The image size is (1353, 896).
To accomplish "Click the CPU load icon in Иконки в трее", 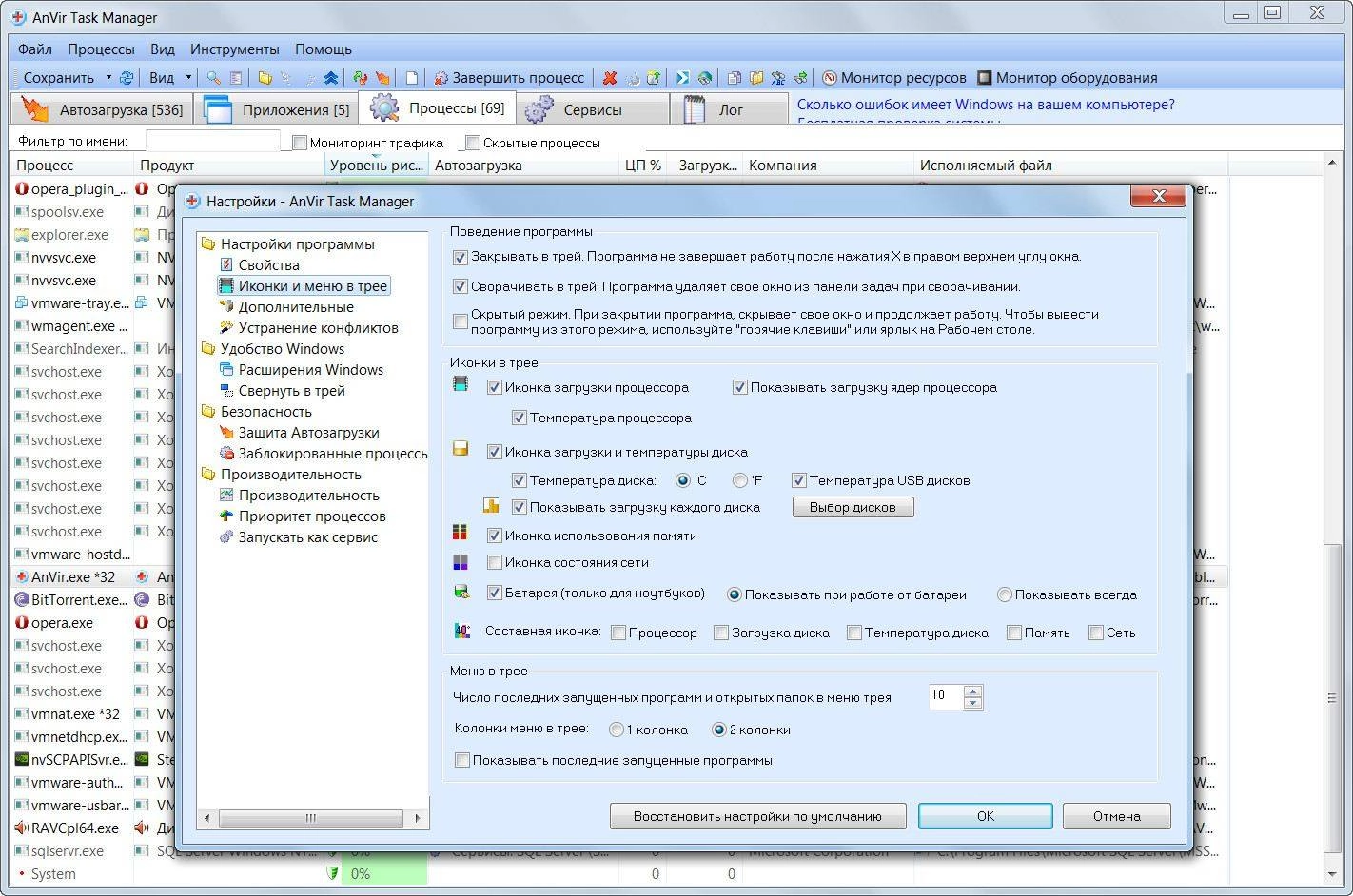I will pos(461,384).
